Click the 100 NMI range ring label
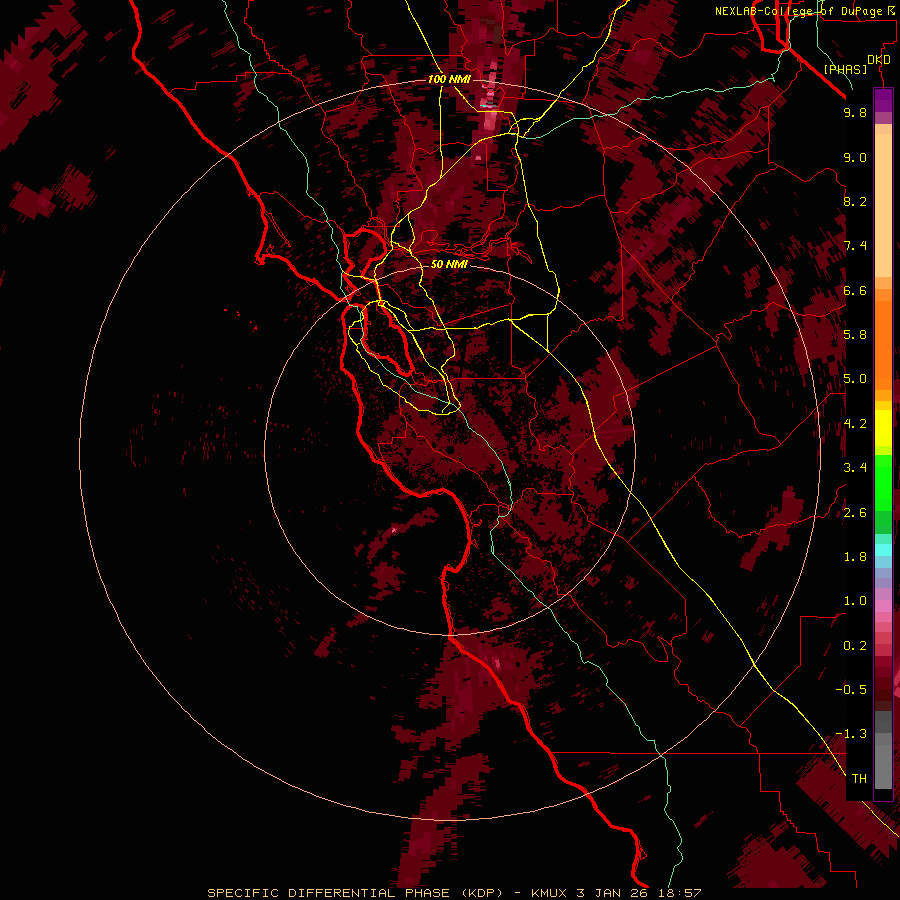 tap(449, 79)
